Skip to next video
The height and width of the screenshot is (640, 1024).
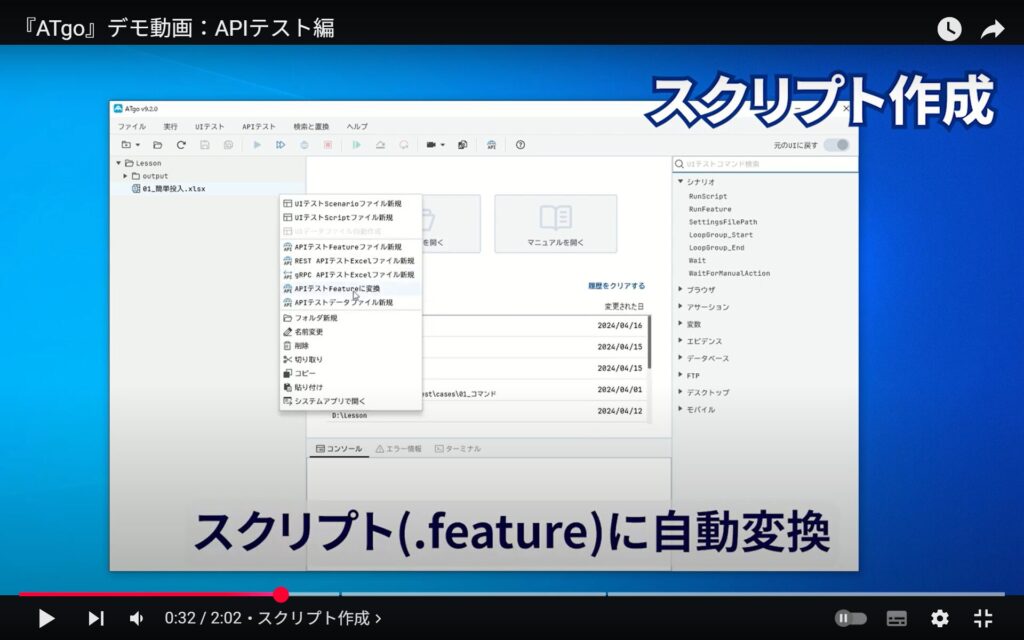[95, 618]
